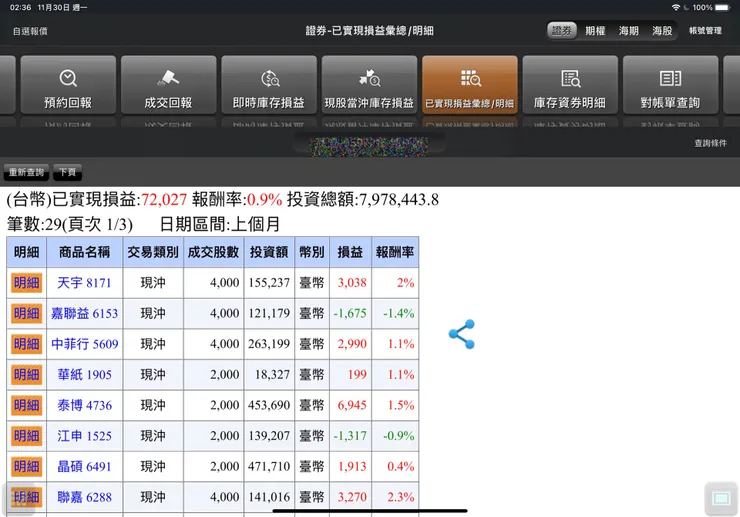Tap the 交易類別 column header
This screenshot has height=517, width=740.
click(153, 252)
